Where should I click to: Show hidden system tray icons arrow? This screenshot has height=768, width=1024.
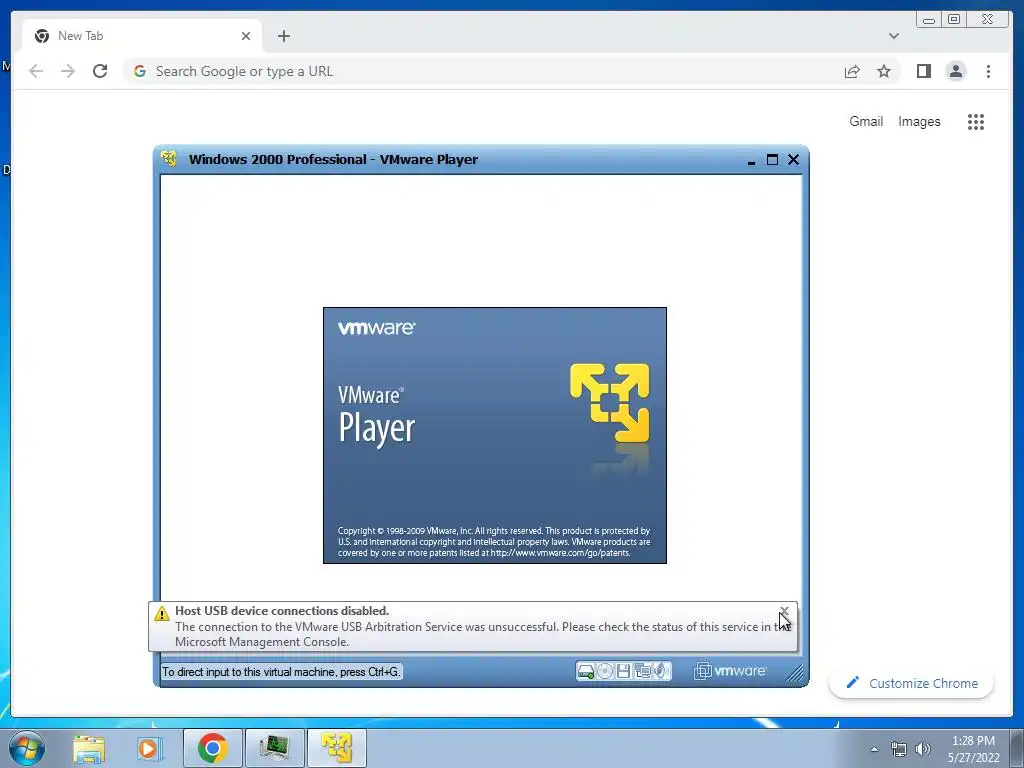[874, 749]
